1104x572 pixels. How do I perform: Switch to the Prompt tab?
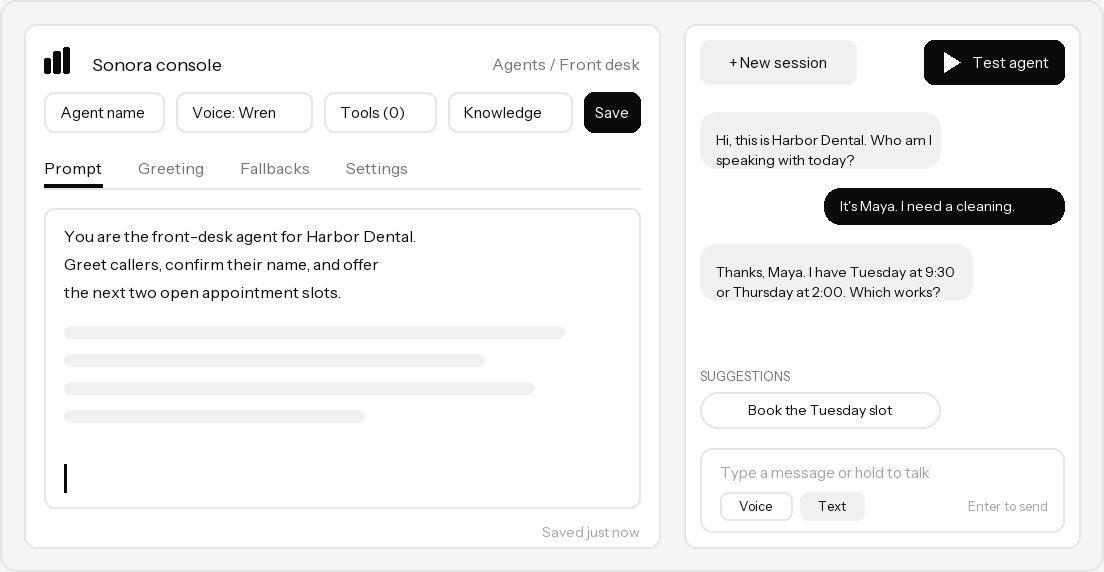(73, 169)
